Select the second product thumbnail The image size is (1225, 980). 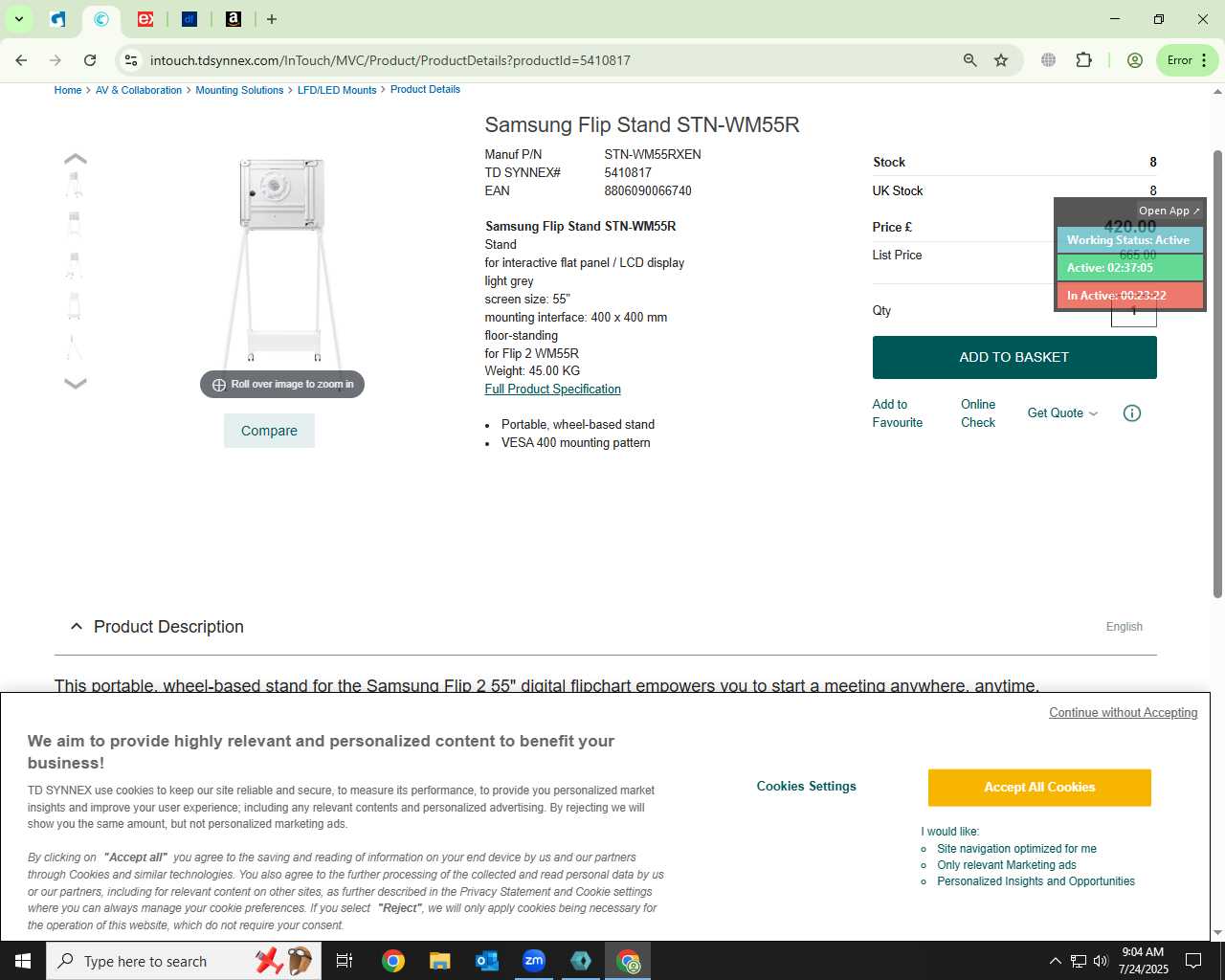point(74,225)
